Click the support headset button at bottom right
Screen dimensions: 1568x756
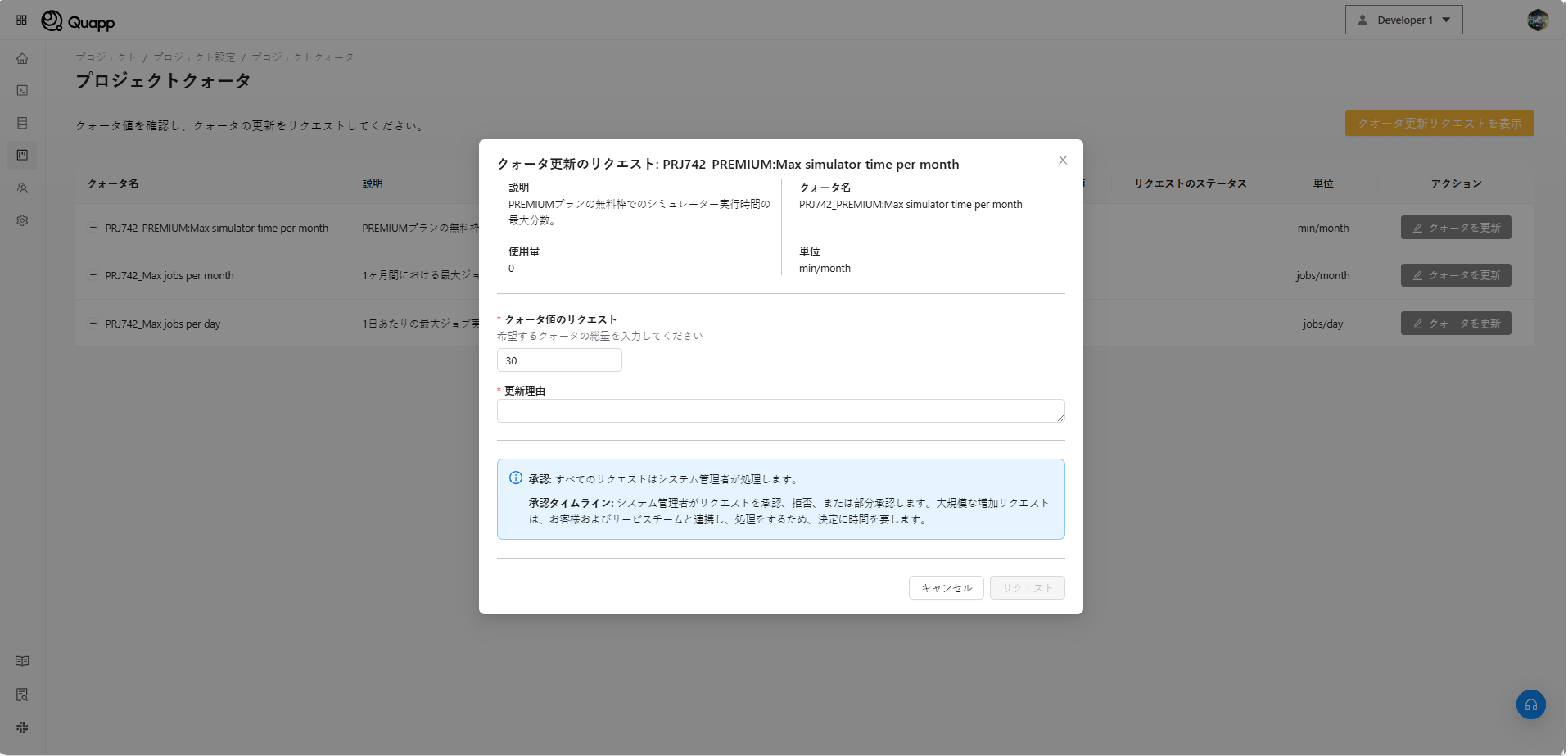coord(1530,704)
